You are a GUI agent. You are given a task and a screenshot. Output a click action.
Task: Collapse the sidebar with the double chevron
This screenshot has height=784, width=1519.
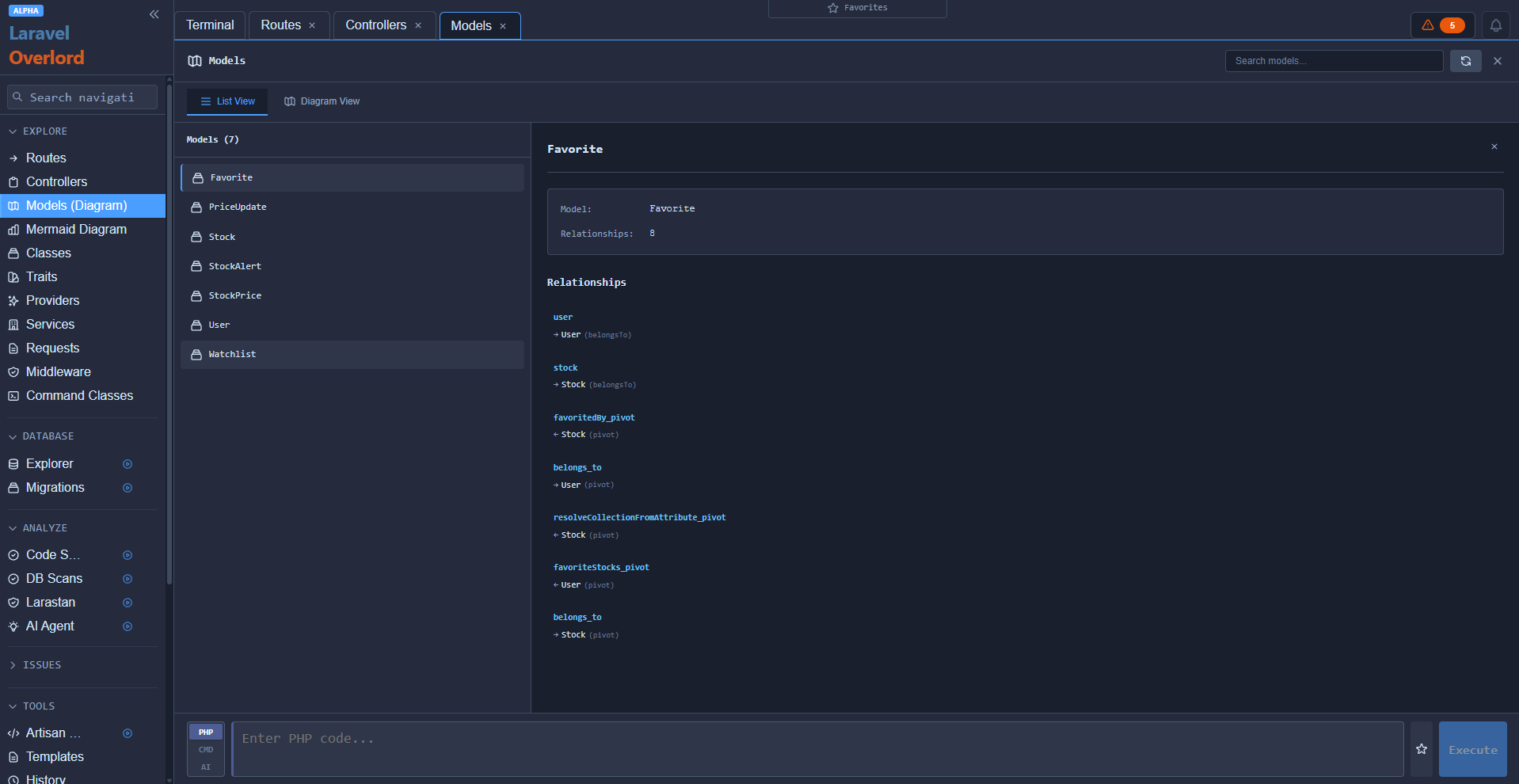pos(154,14)
